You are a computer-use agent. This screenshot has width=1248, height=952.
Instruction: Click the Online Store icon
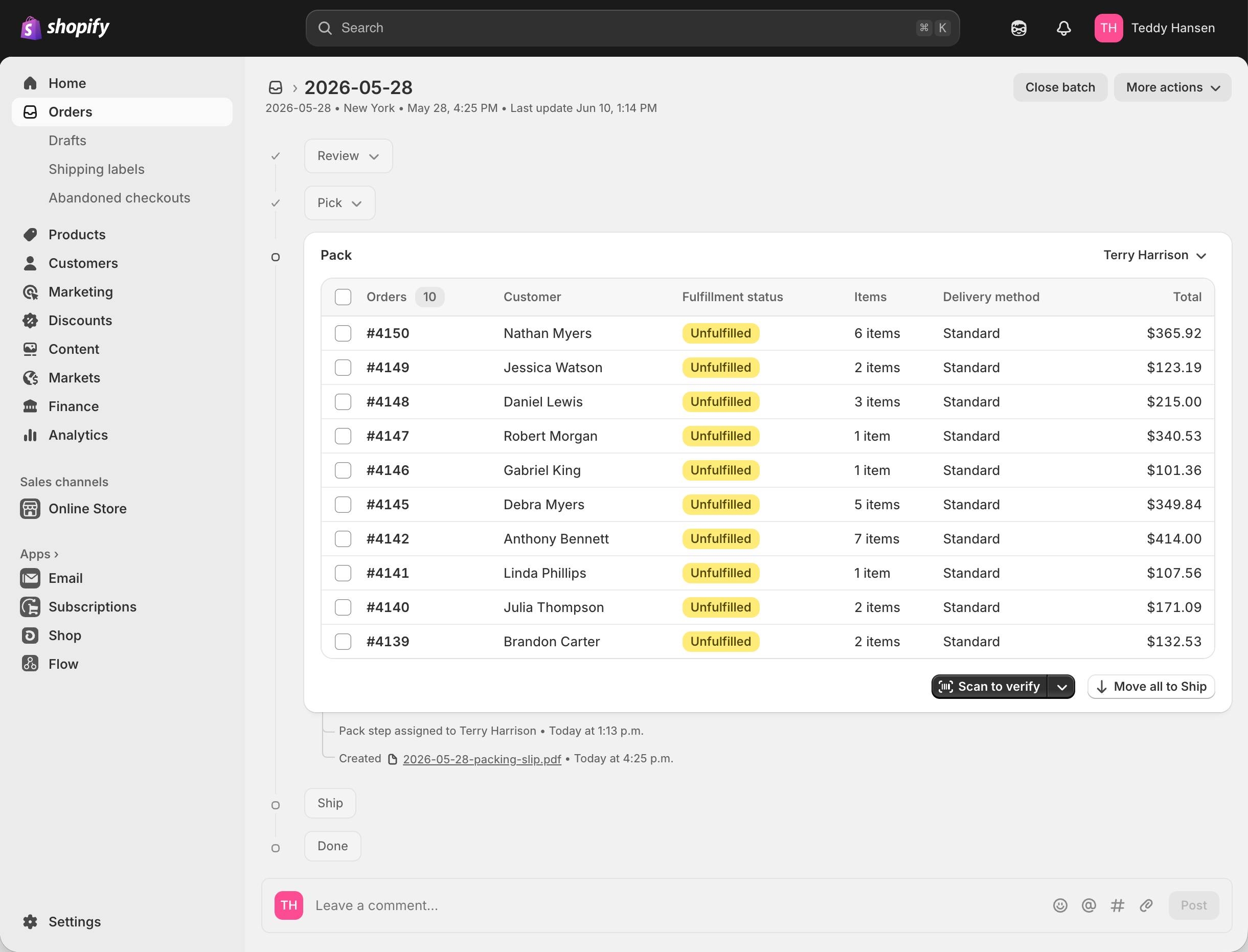tap(30, 508)
